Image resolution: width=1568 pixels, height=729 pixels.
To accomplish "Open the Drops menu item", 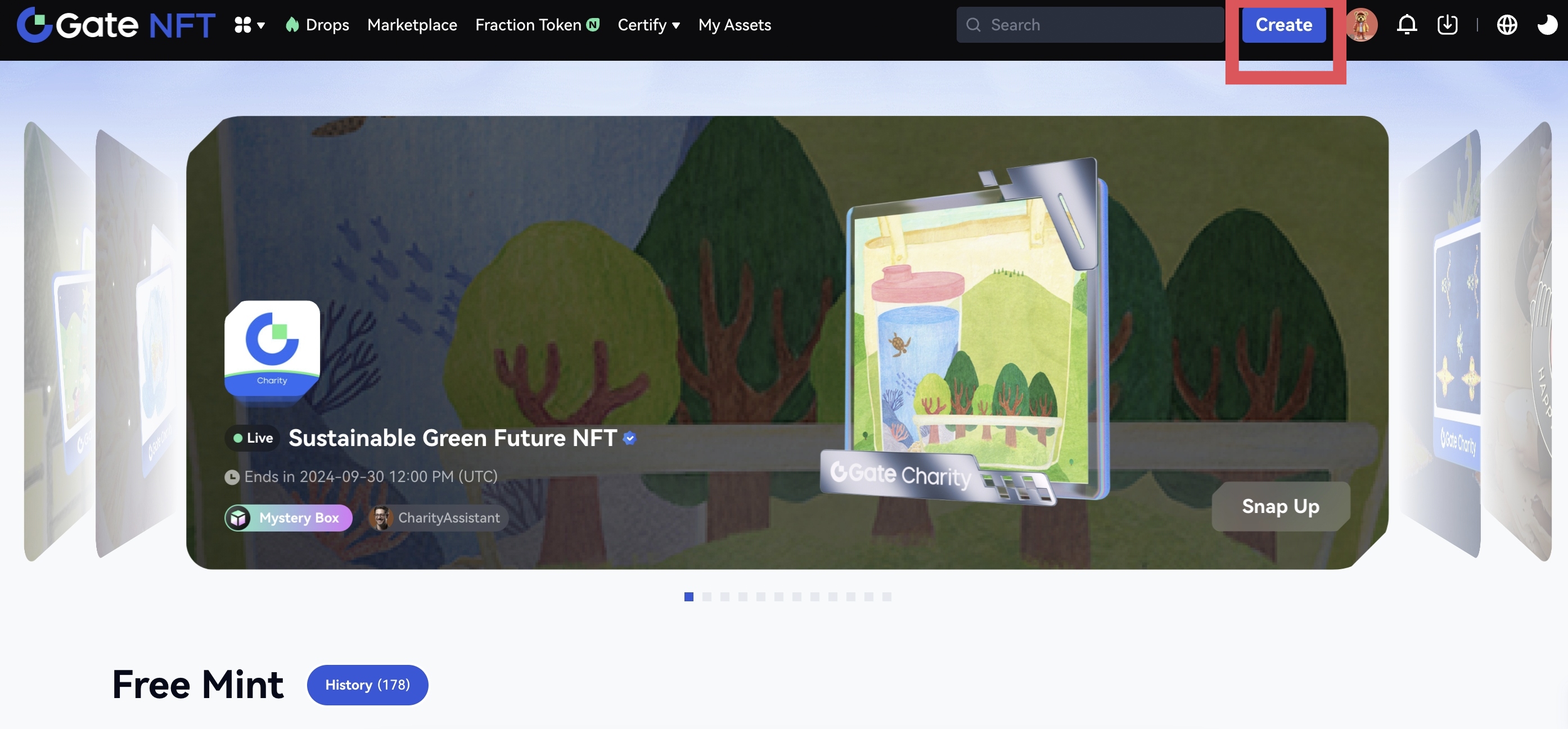I will pos(317,24).
